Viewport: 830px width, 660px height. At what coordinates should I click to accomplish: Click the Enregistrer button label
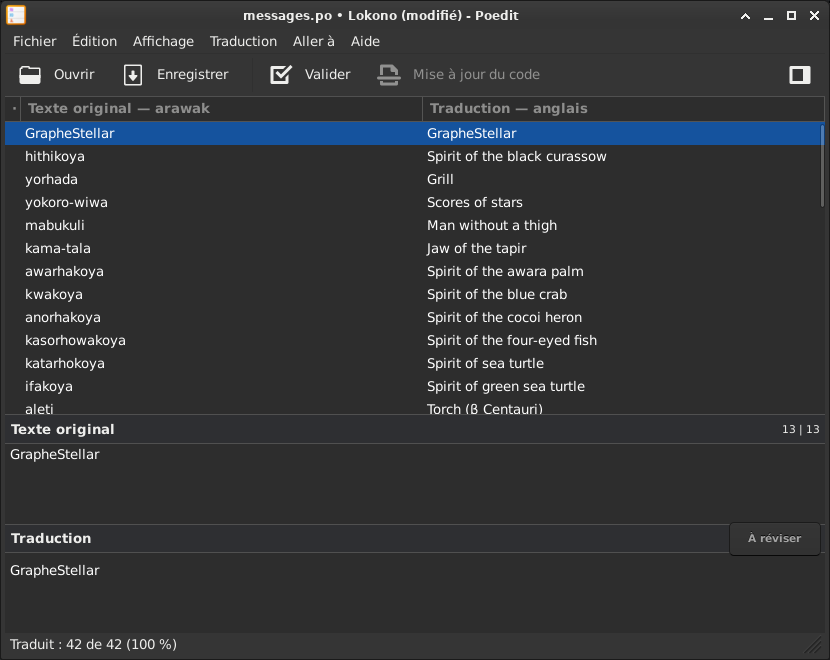(x=192, y=75)
